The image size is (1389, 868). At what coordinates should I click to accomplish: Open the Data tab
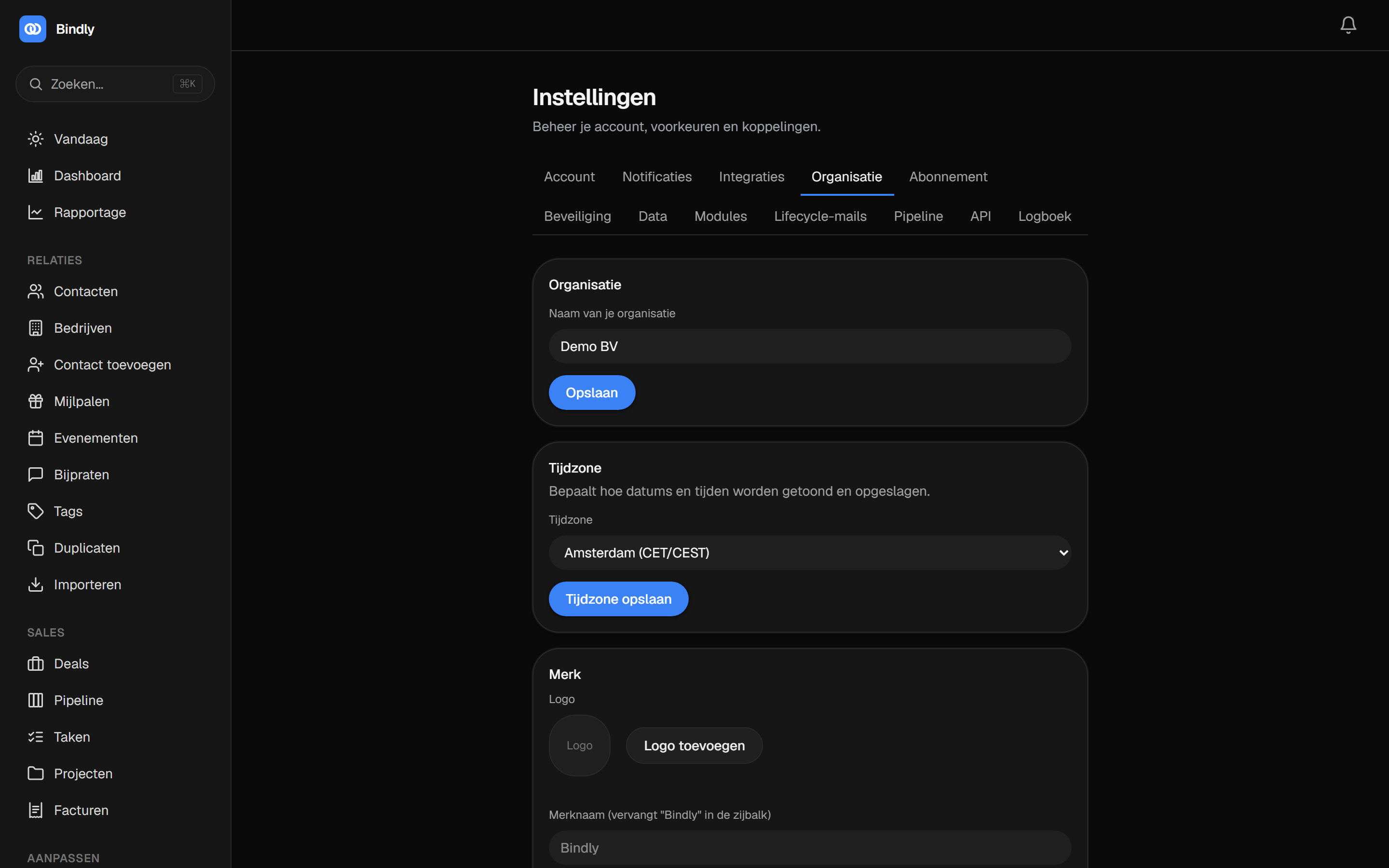[x=653, y=217]
